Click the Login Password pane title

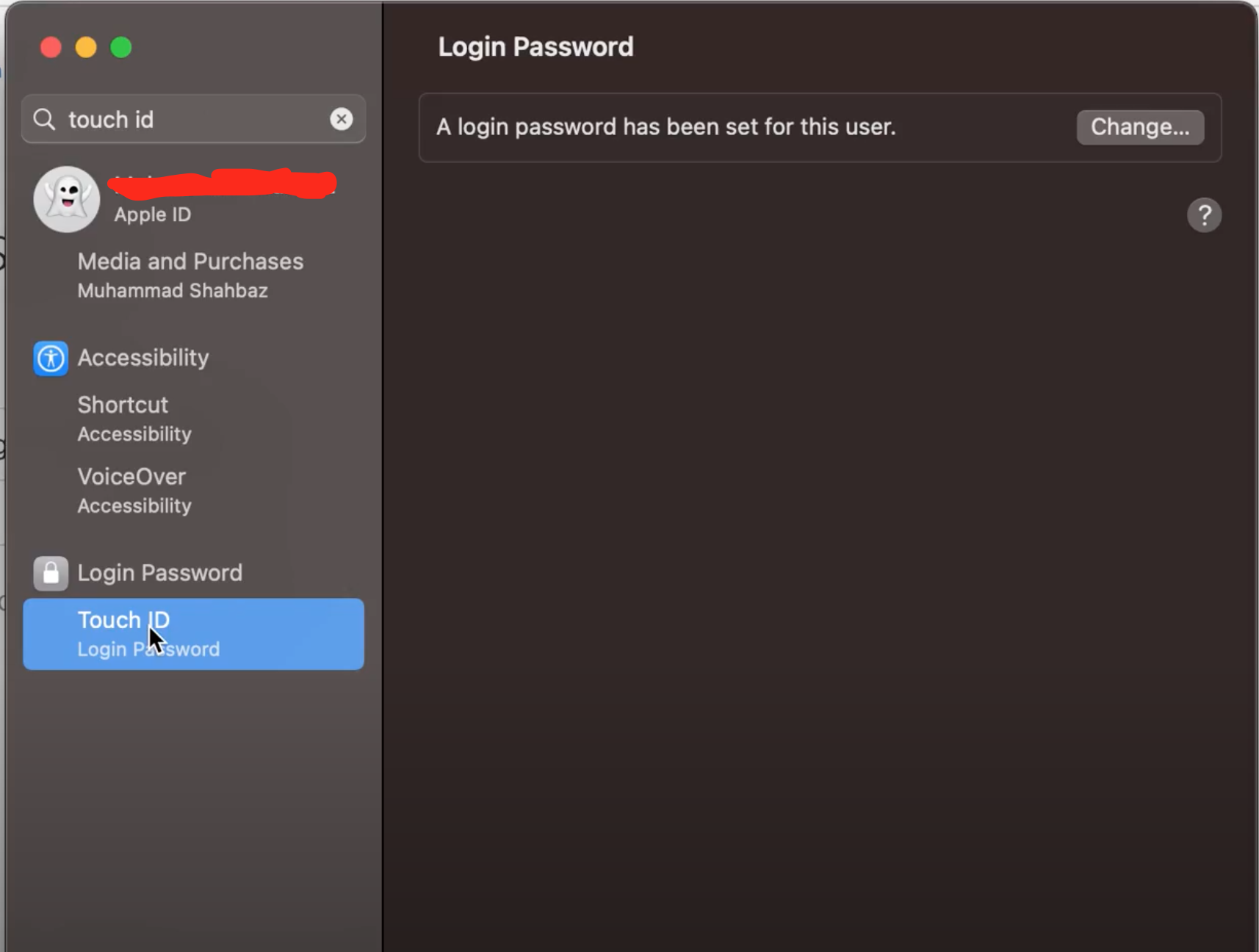point(535,47)
